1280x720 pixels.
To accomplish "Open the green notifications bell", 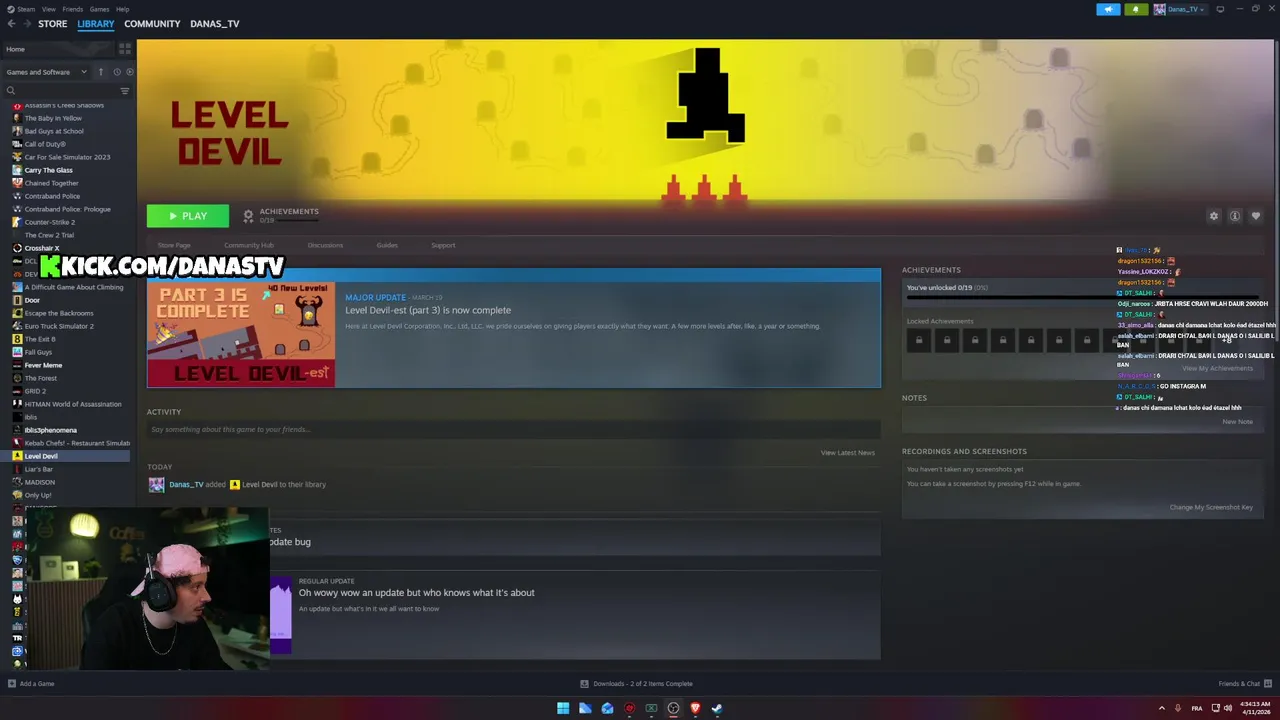I will click(1135, 9).
